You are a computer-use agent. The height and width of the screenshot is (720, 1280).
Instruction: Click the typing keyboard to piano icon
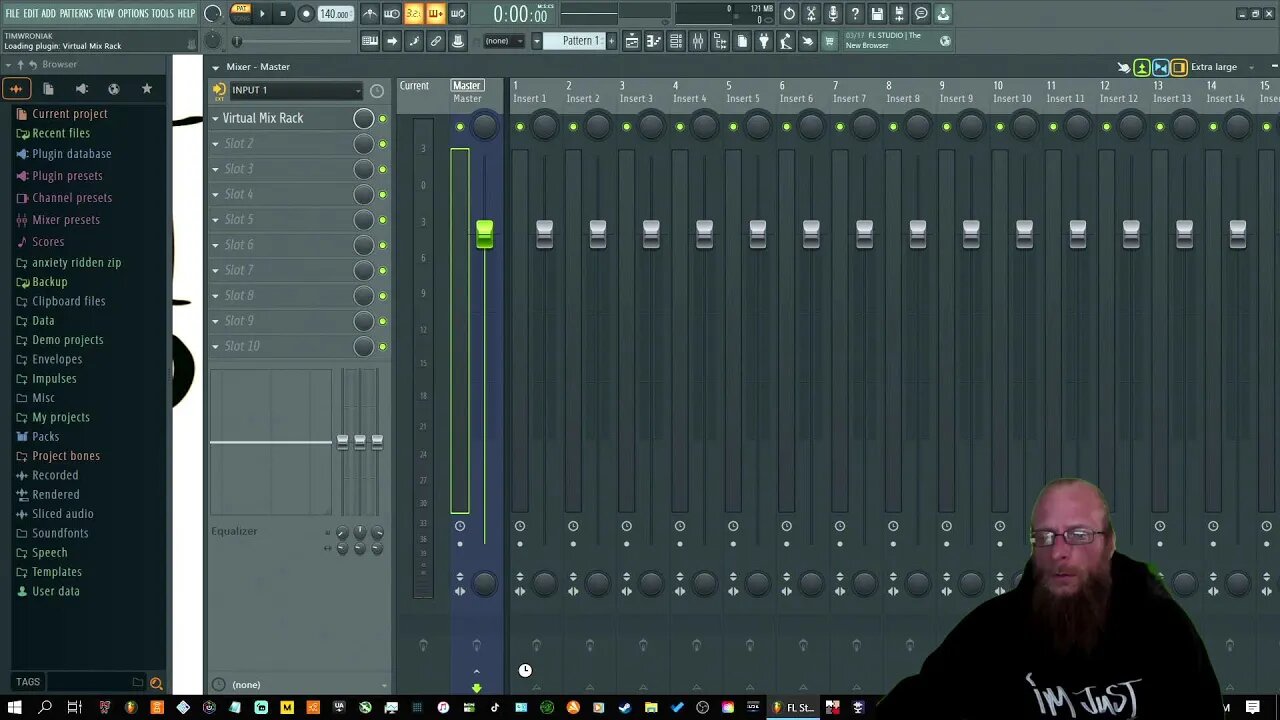(x=370, y=41)
